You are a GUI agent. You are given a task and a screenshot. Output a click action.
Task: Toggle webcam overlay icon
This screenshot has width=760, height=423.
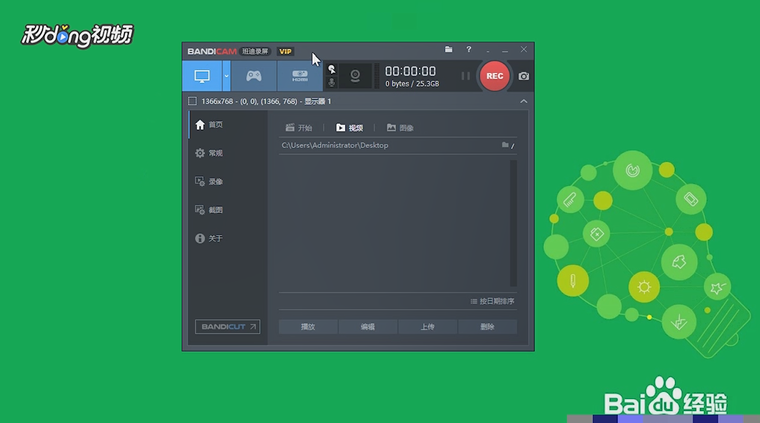(355, 76)
